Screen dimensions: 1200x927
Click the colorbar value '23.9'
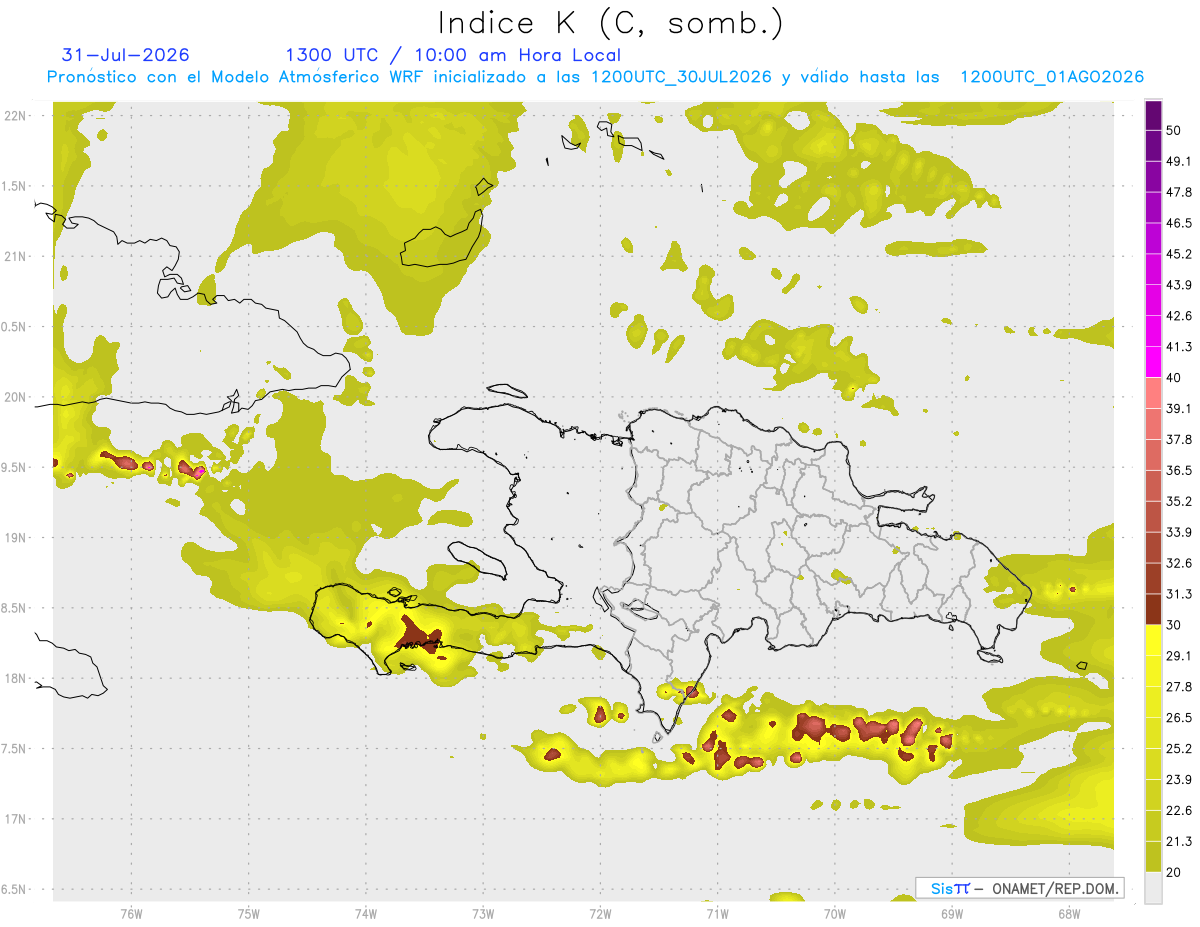click(x=1179, y=780)
